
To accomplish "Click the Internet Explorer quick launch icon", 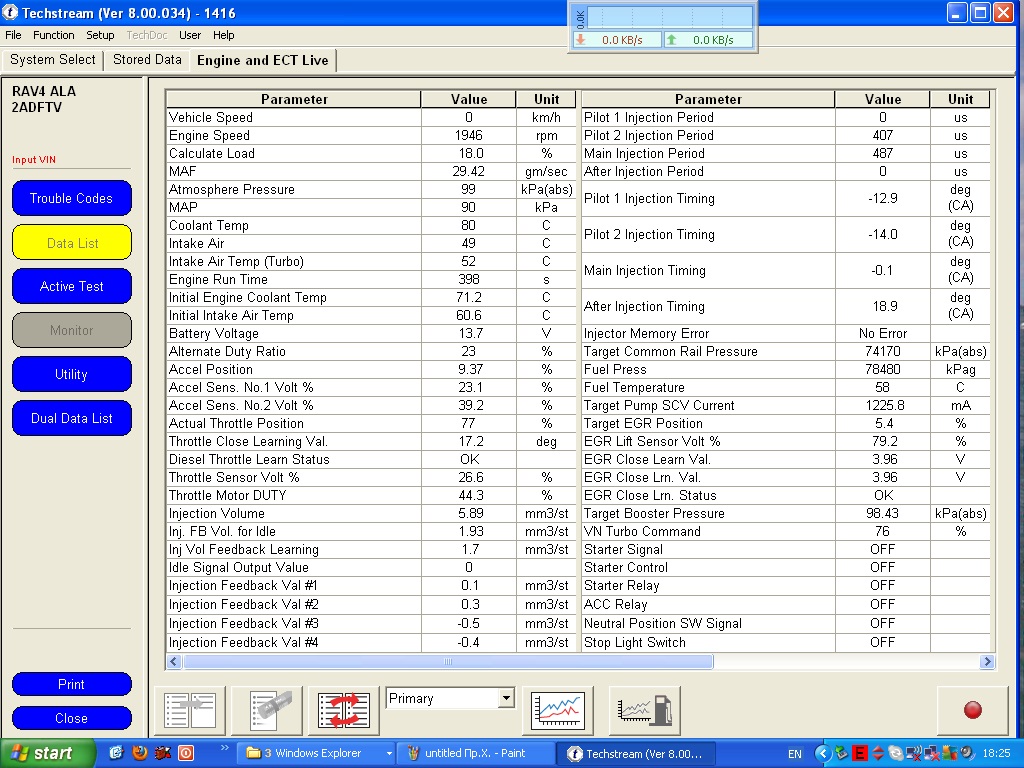I will (116, 753).
